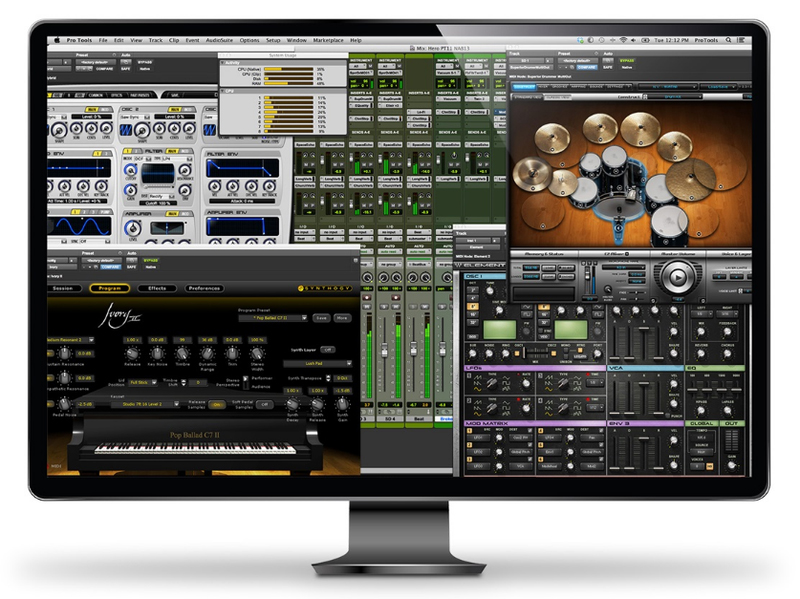Click the Ivory Stereo Width knob
Screen dimensions: 800x599
coord(257,353)
